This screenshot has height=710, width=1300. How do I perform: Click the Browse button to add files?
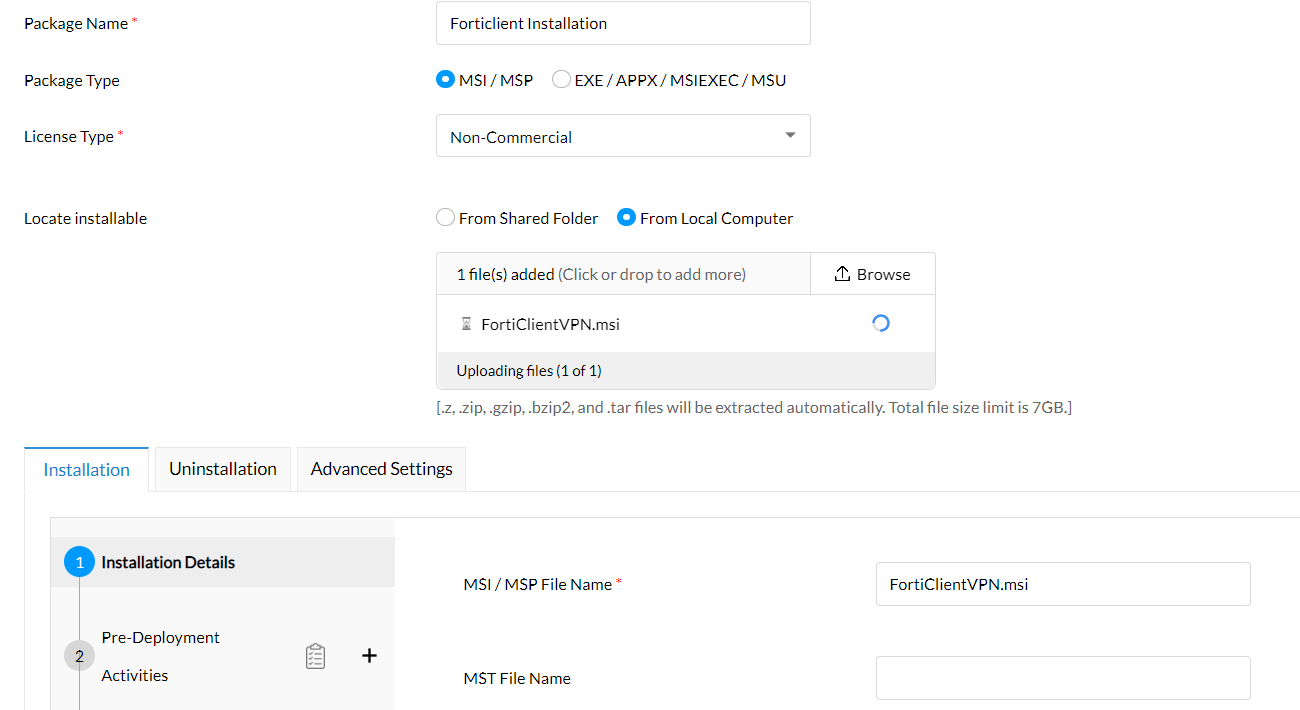tap(873, 274)
